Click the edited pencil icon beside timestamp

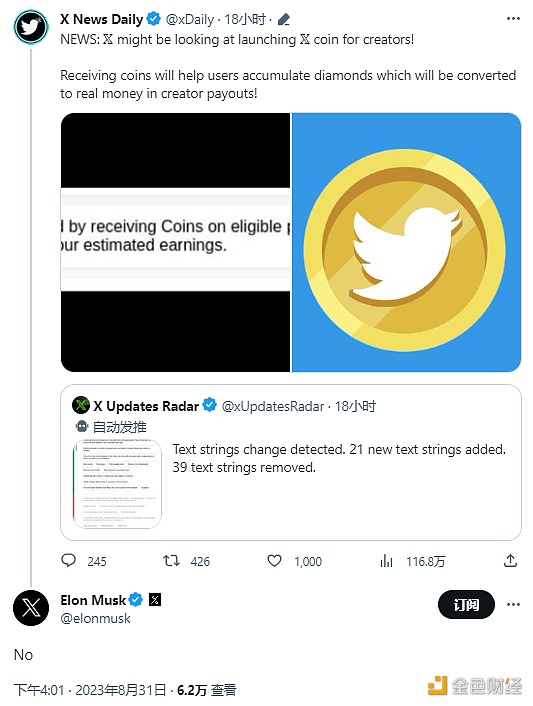pos(284,19)
